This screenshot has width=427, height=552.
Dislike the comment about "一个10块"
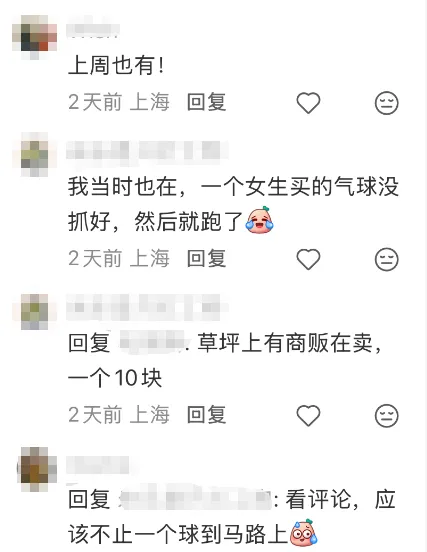pos(386,415)
